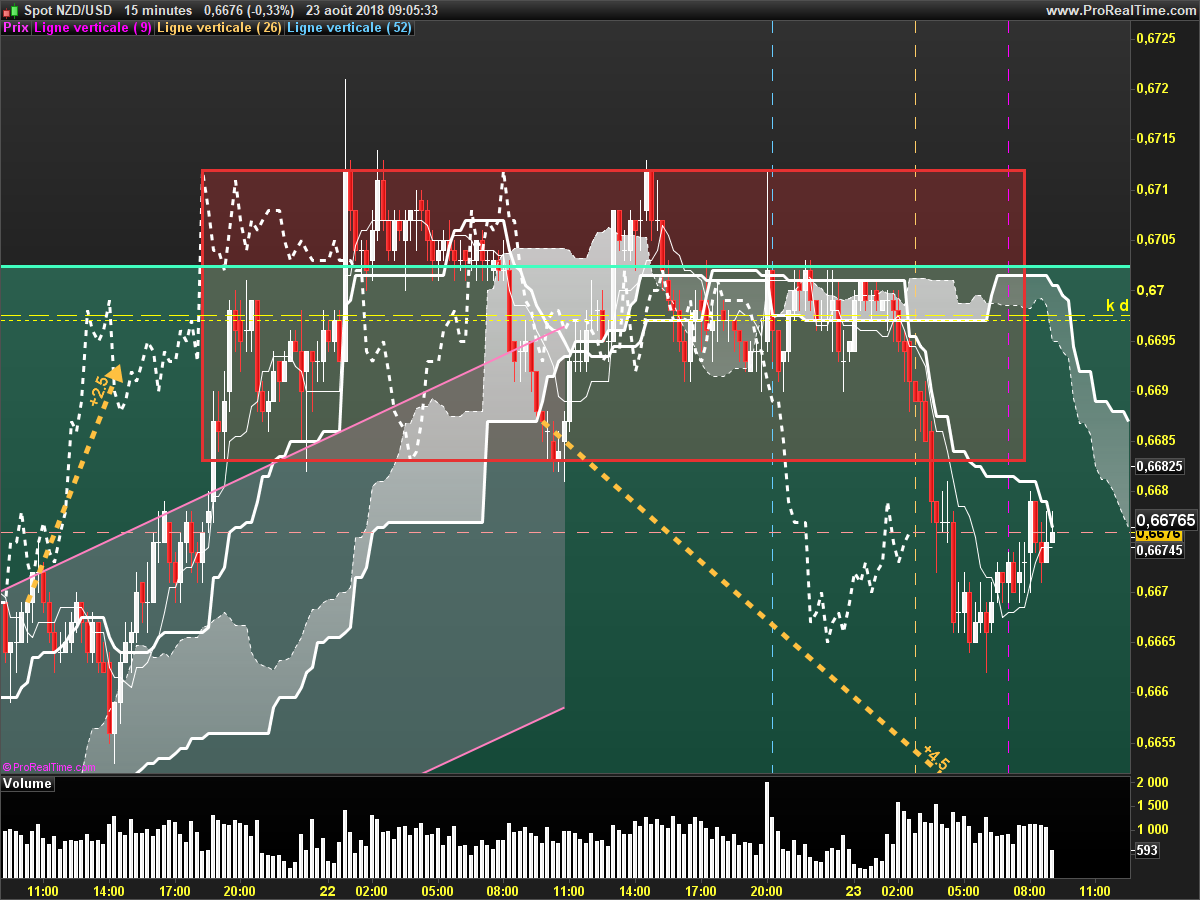Select the 593 volume value label
Viewport: 1200px width, 900px height.
coord(1148,850)
